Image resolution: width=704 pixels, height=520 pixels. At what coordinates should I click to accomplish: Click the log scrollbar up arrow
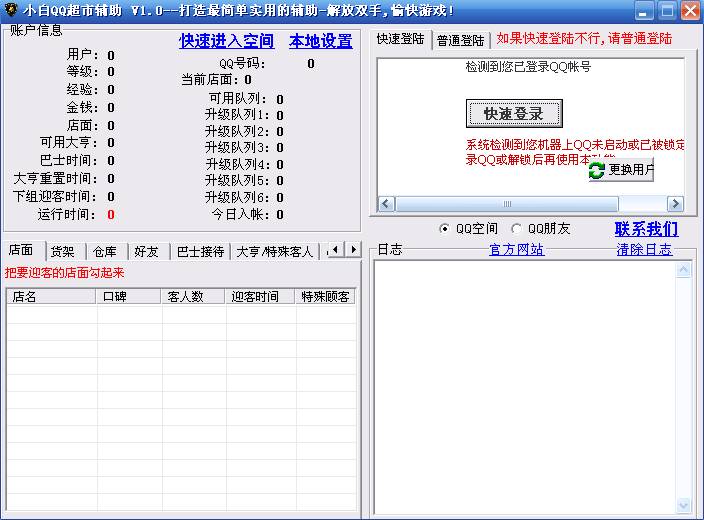[683, 270]
